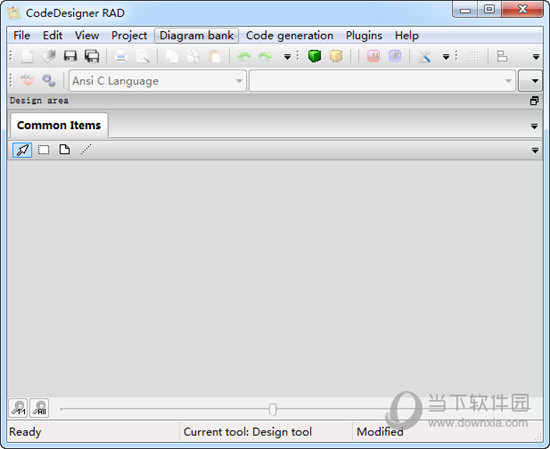Click the Print Preview icon
The height and width of the screenshot is (449, 550).
coord(143,56)
